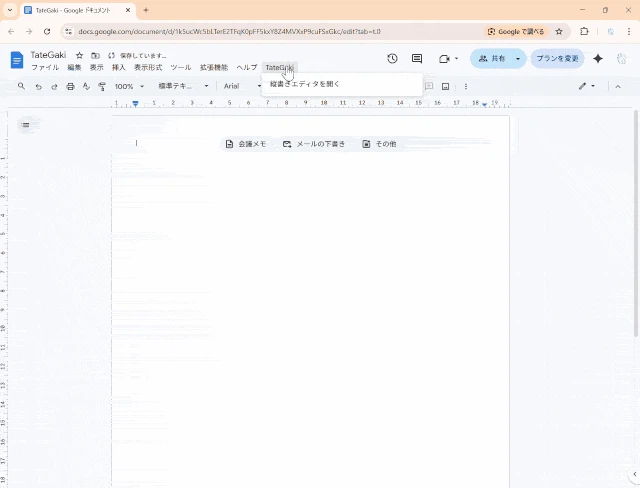640x488 pixels.
Task: Open the ヘルプ menu
Action: point(247,68)
